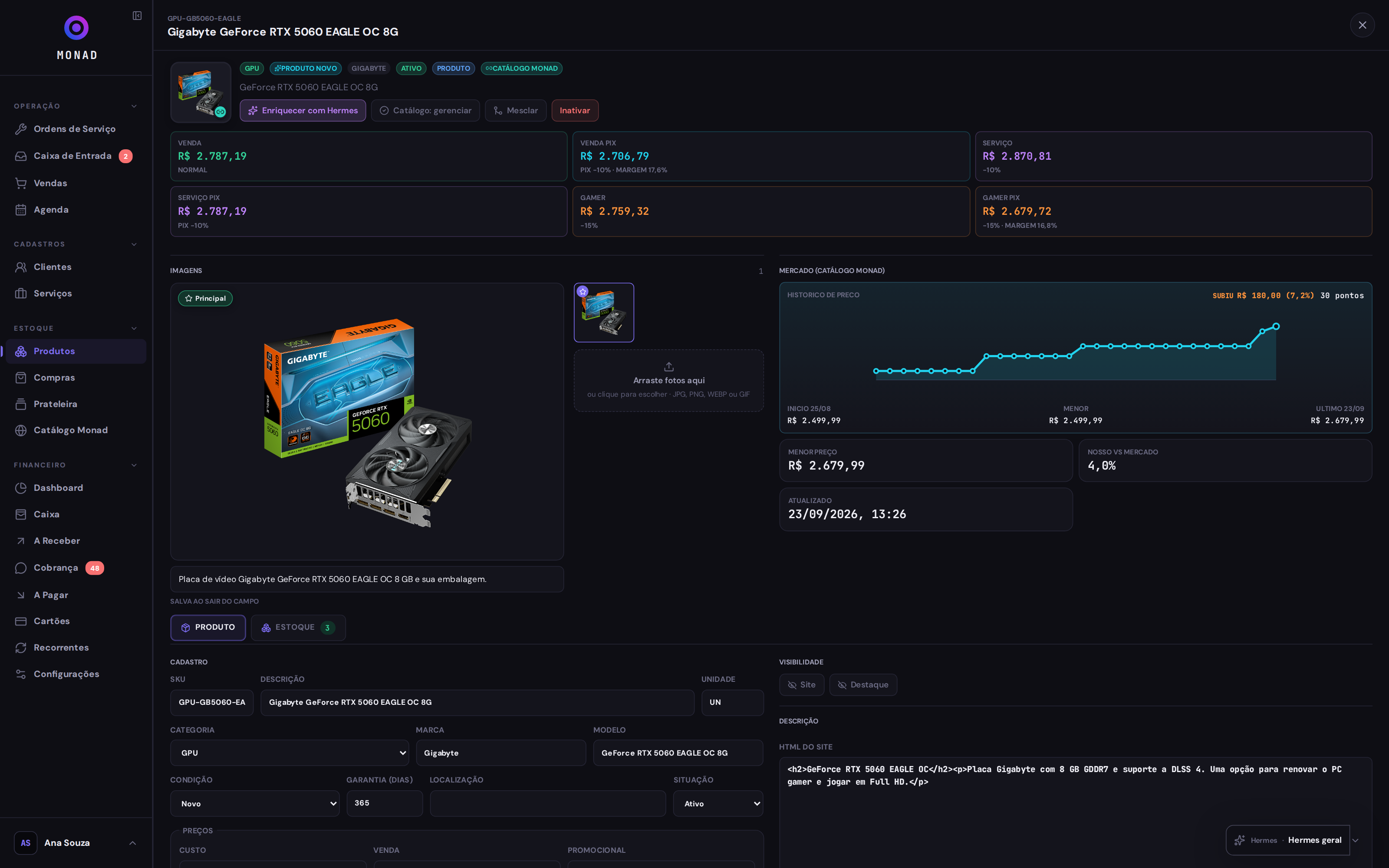Open Prateleira shelf icon
The image size is (1389, 868).
[x=21, y=404]
